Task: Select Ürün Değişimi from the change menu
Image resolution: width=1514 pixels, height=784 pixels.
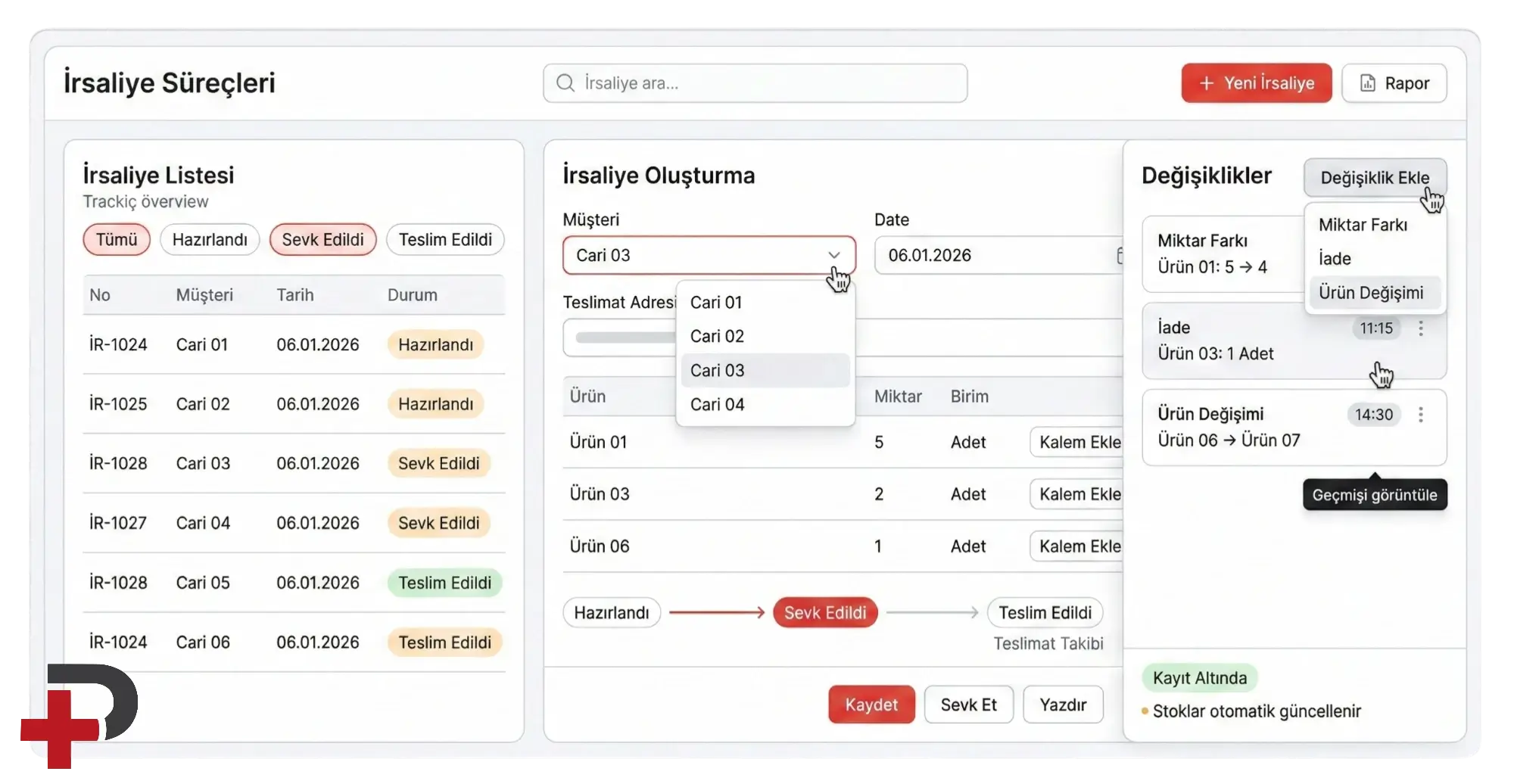Action: click(x=1370, y=293)
